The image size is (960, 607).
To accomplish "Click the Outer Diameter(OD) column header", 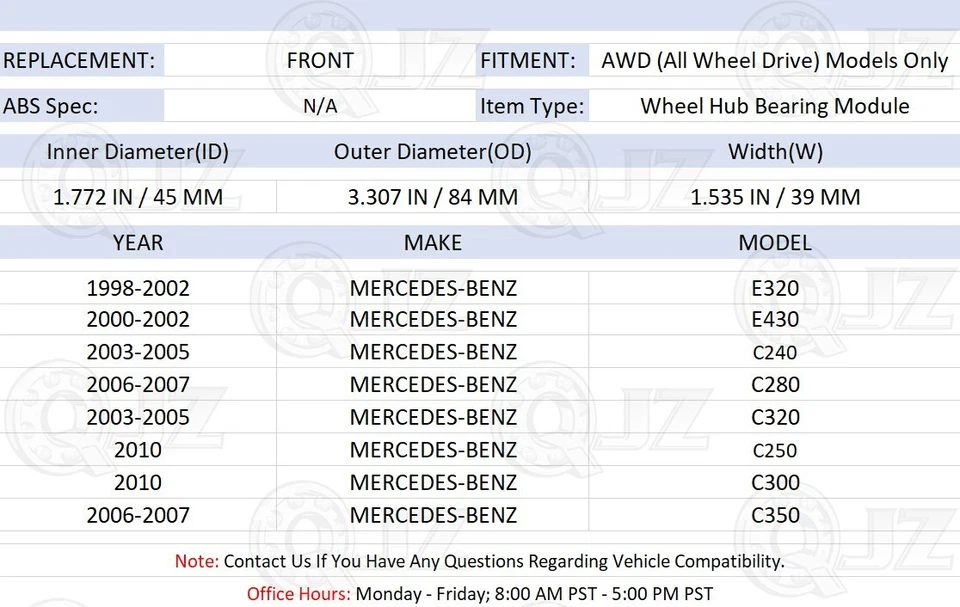I will click(432, 152).
